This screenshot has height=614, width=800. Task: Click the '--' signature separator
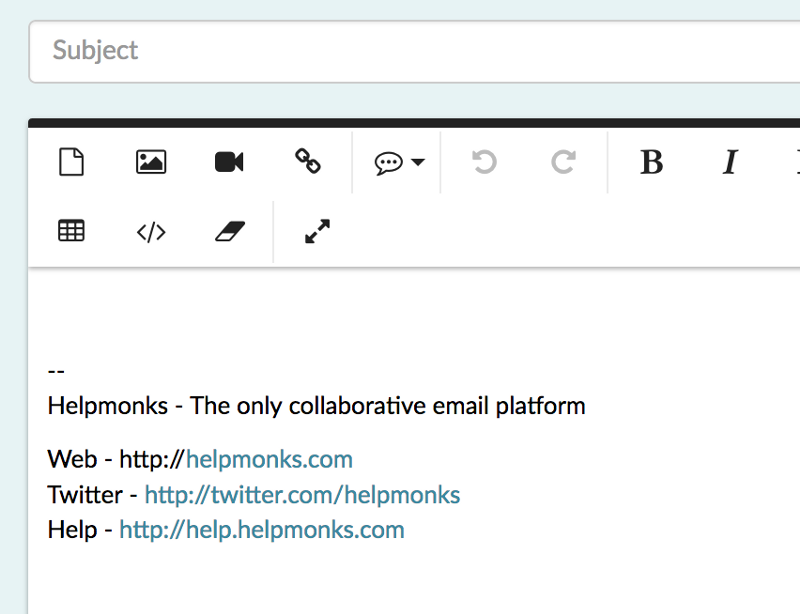click(56, 372)
